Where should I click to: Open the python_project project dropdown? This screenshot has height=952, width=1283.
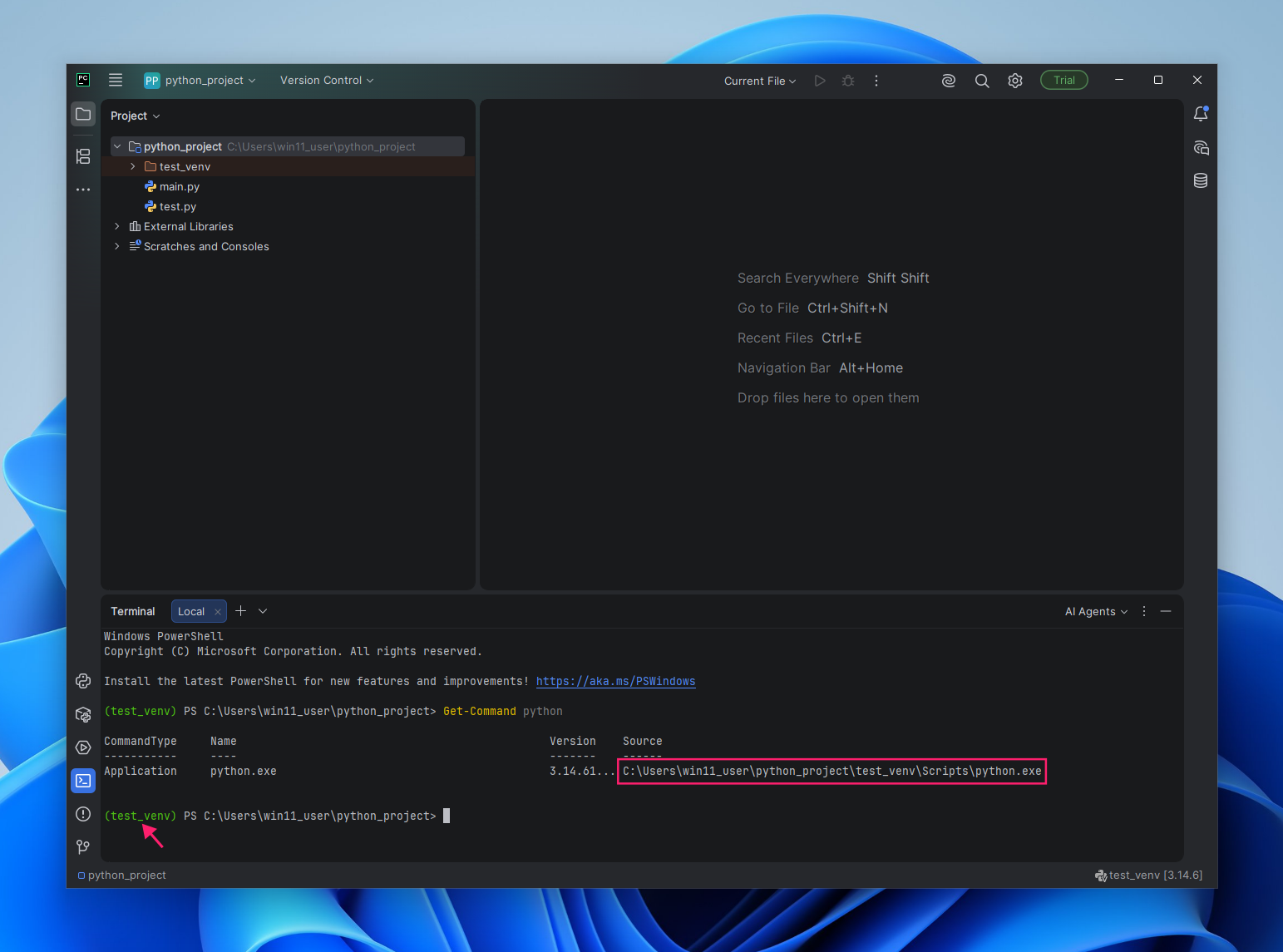point(200,81)
